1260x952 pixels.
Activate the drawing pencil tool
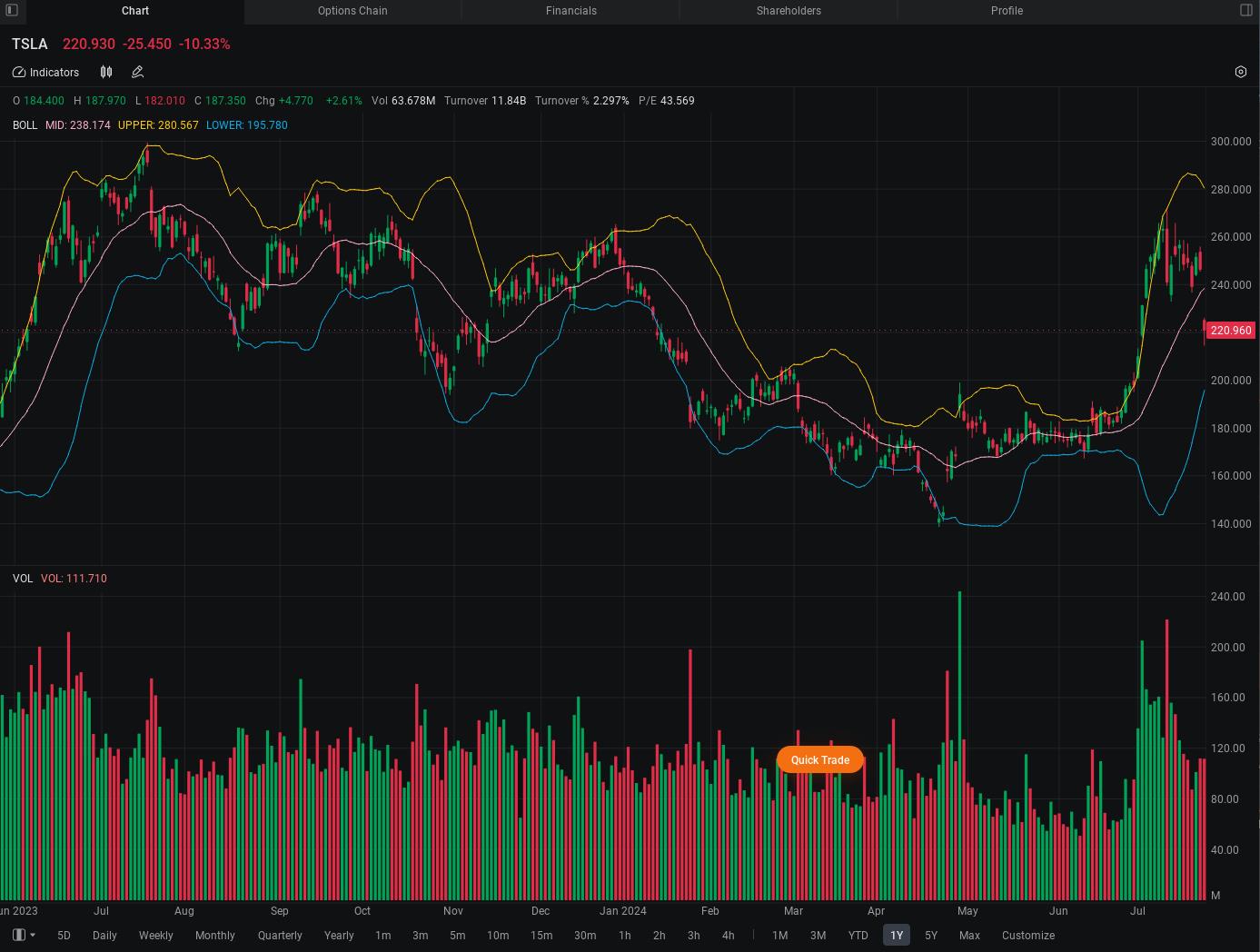[x=138, y=72]
